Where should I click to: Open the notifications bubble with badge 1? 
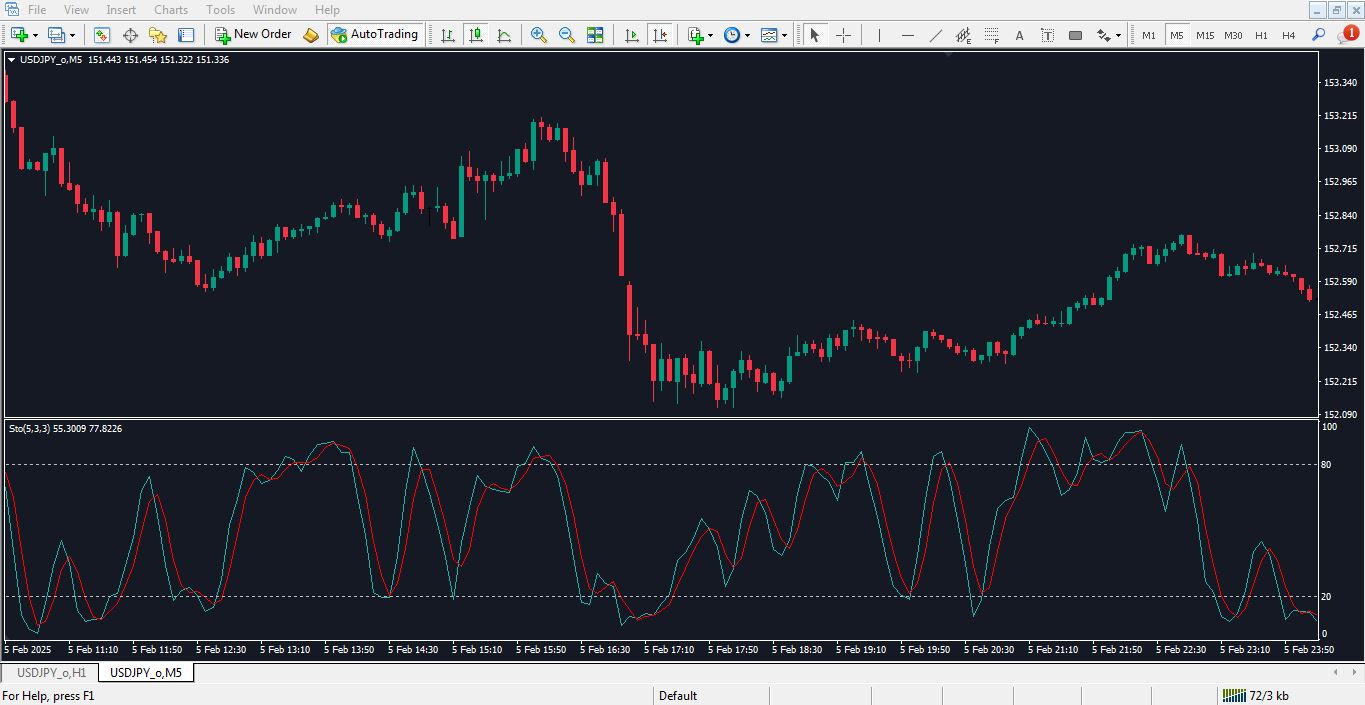tap(1347, 35)
